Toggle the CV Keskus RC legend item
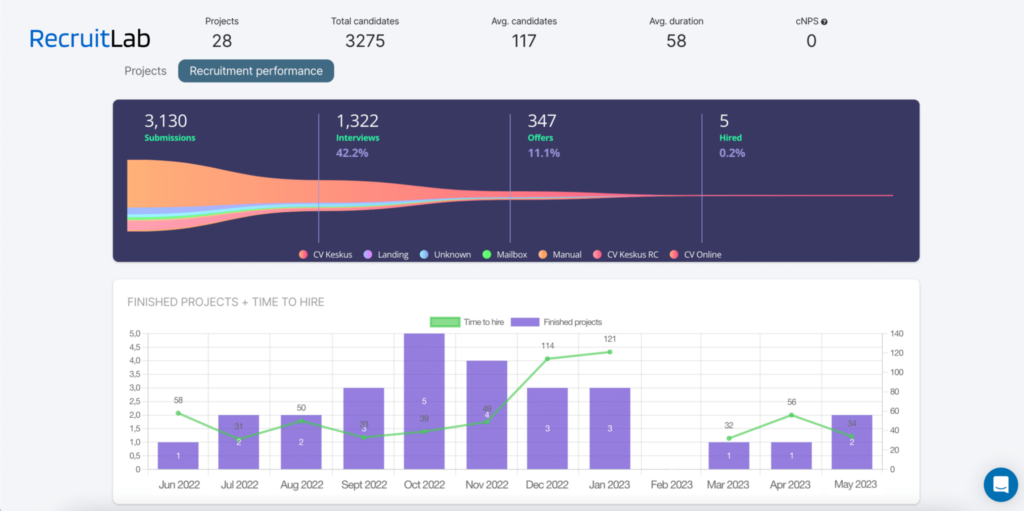Viewport: 1024px width, 511px height. tap(626, 254)
